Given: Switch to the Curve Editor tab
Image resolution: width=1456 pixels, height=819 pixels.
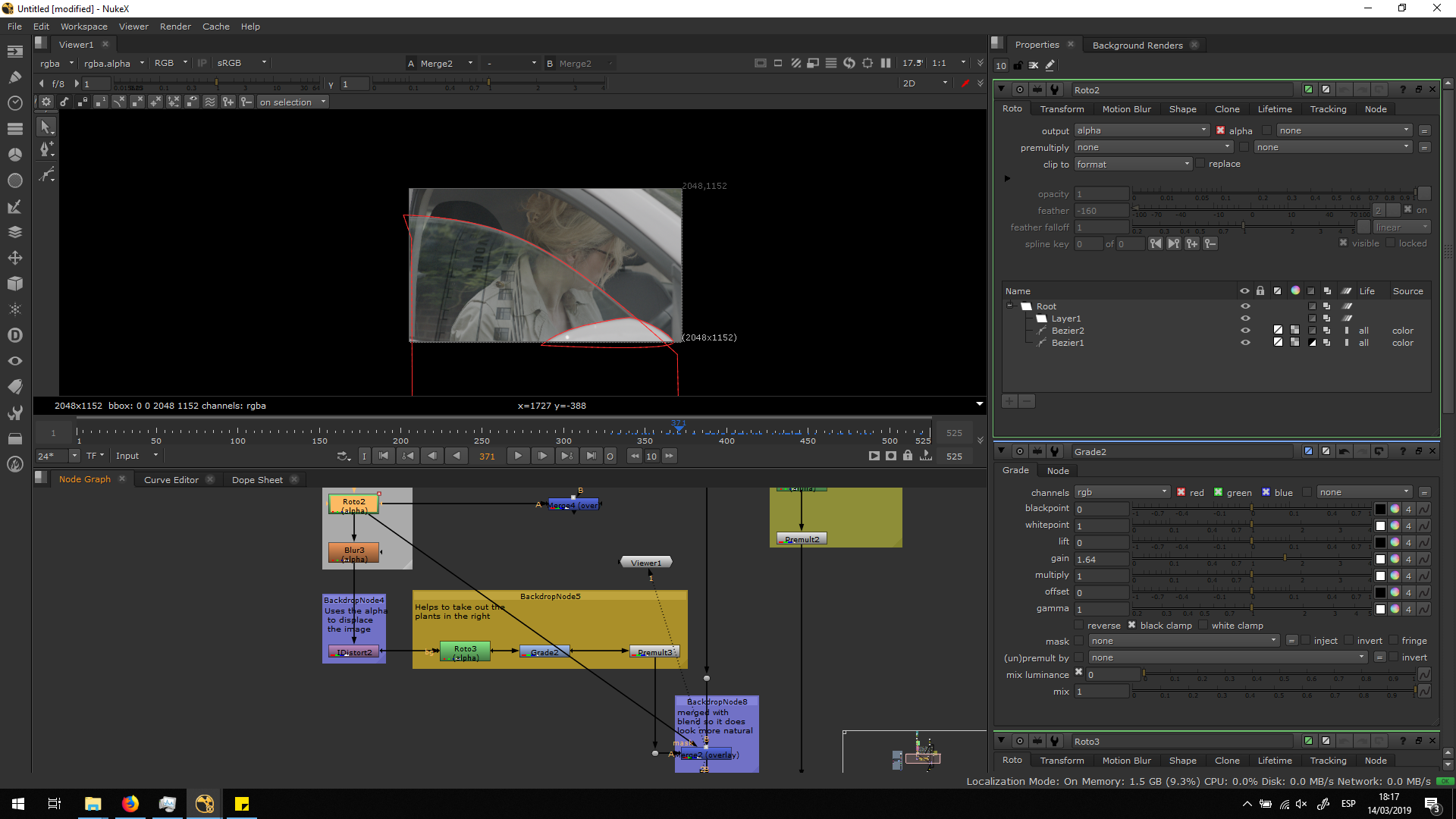Looking at the screenshot, I should [171, 479].
